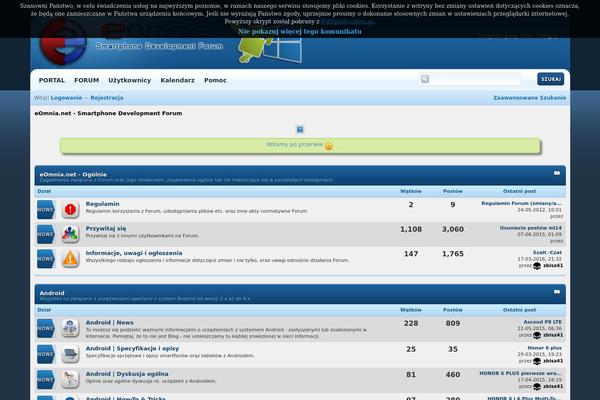This screenshot has height=400, width=600.
Task: Click NOWE status icon for Regulamin
Action: pos(46,210)
